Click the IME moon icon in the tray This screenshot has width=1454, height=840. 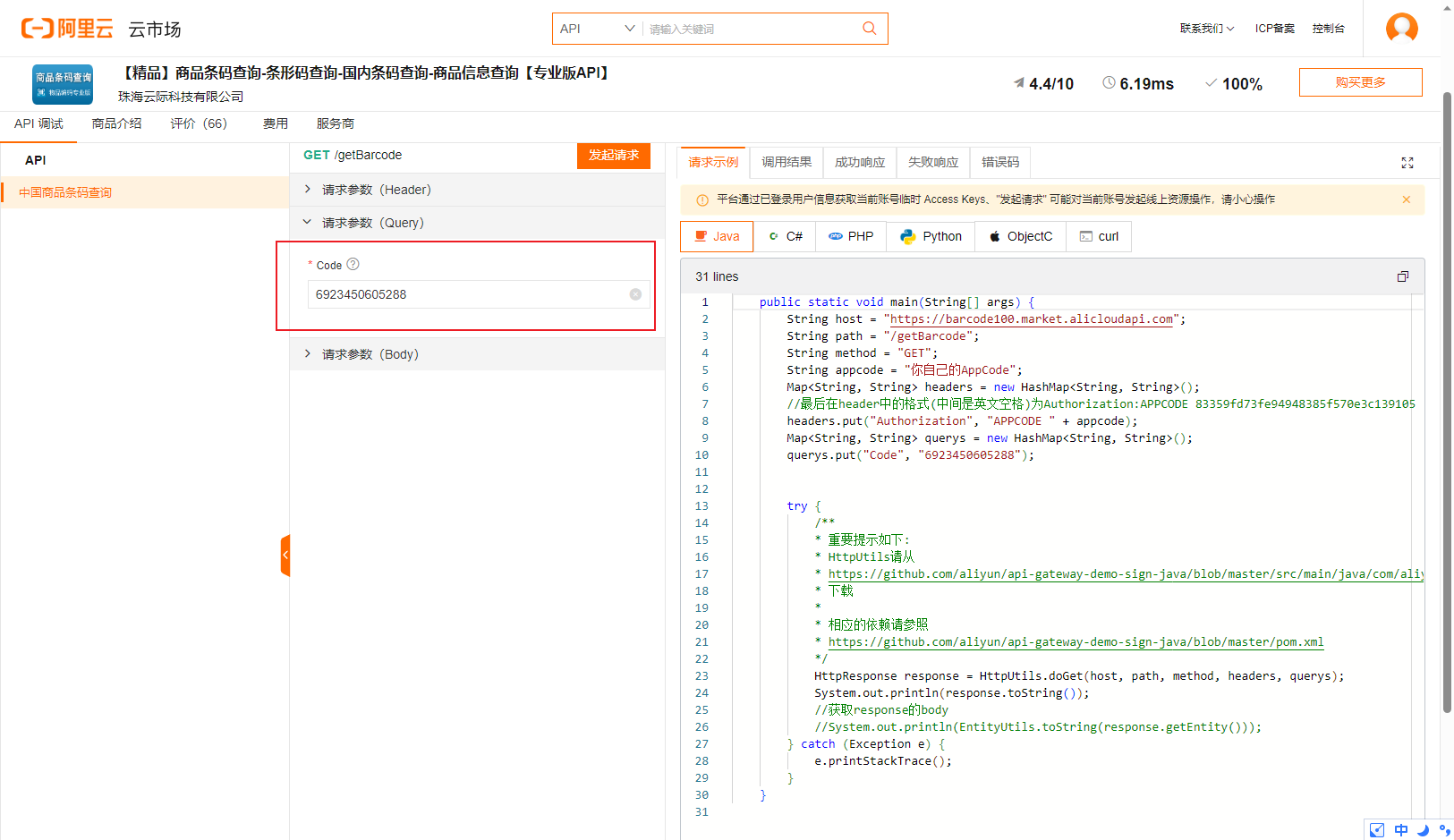pyautogui.click(x=1423, y=830)
